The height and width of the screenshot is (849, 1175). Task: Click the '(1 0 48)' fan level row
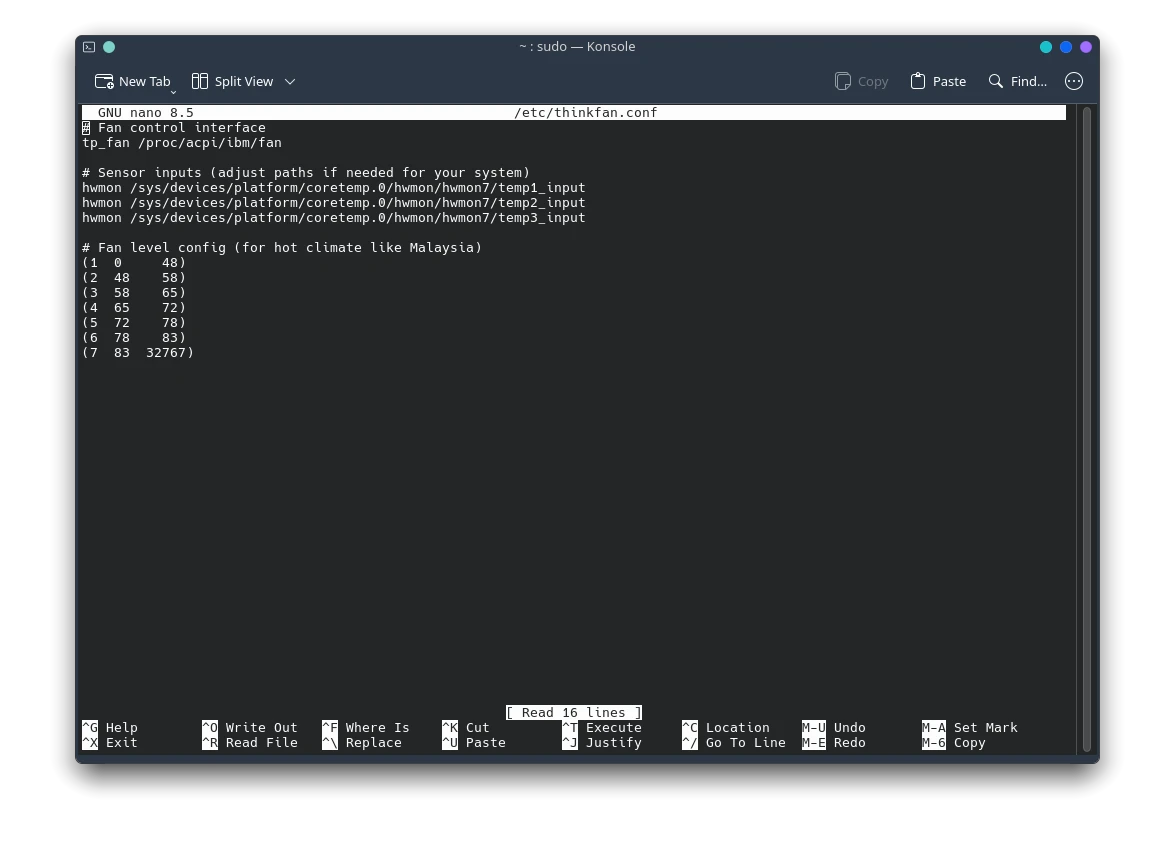[x=134, y=262]
